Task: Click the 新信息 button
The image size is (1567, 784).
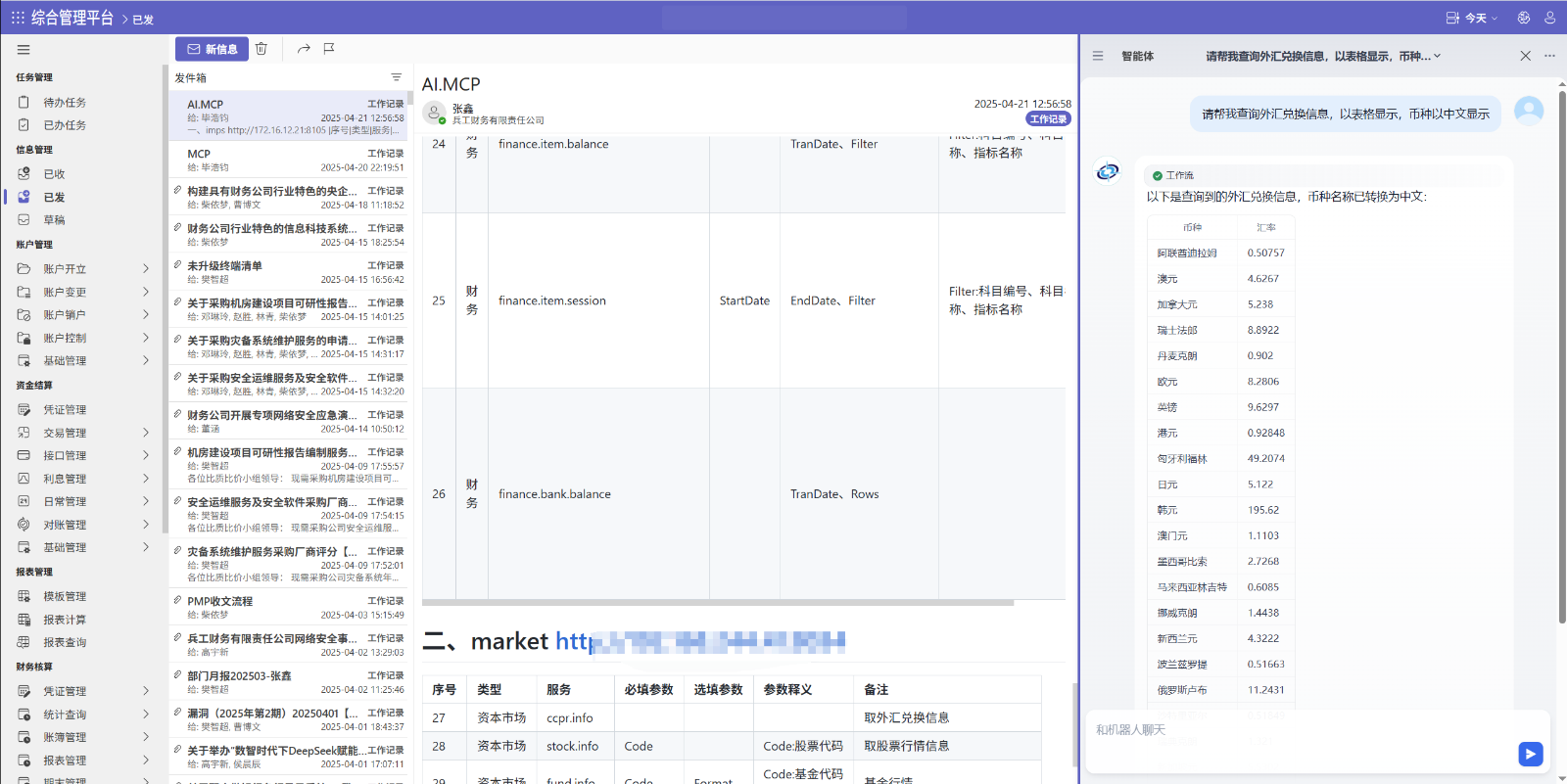Action: [x=212, y=49]
